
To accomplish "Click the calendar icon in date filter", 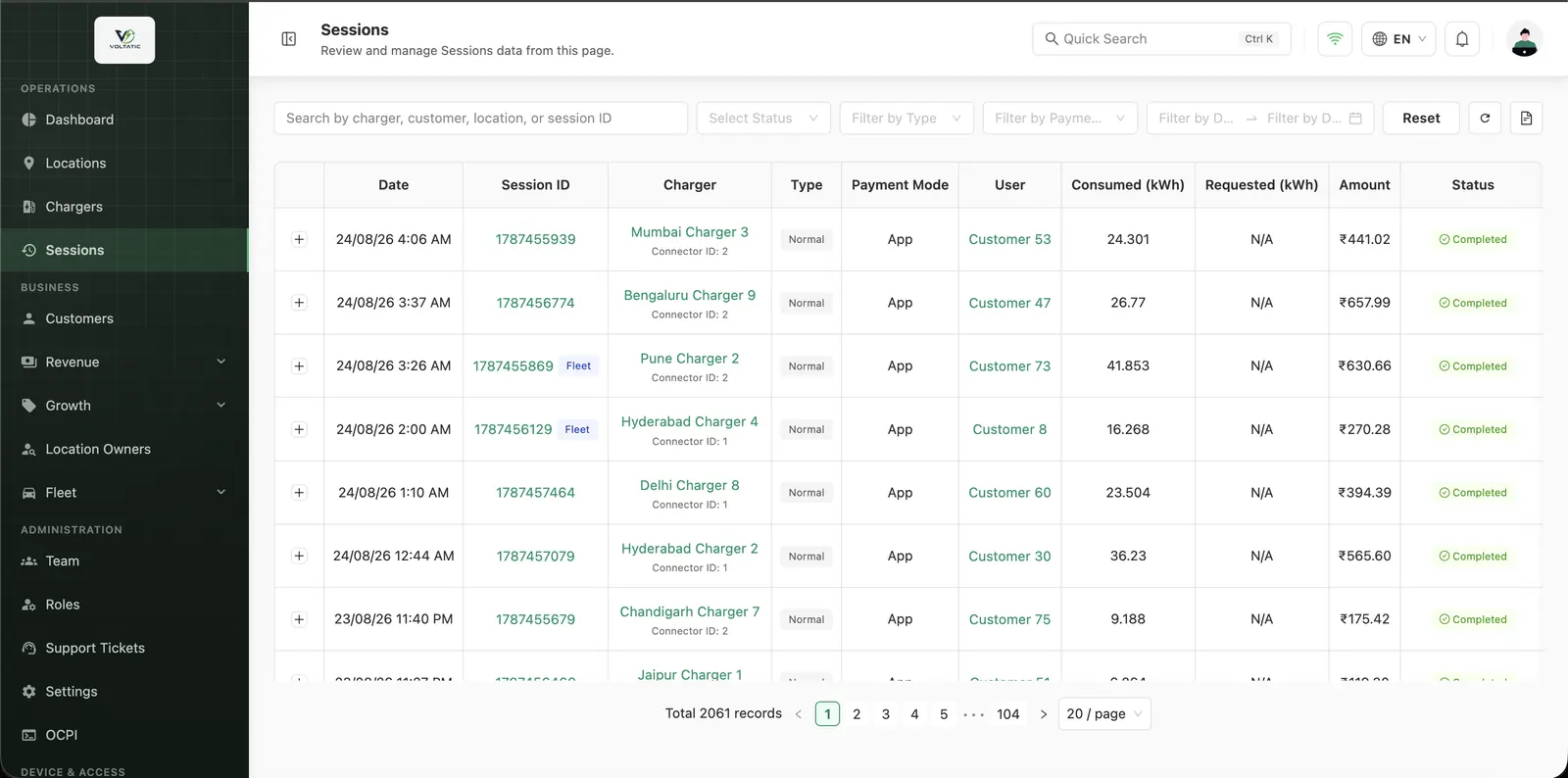I will [1355, 119].
